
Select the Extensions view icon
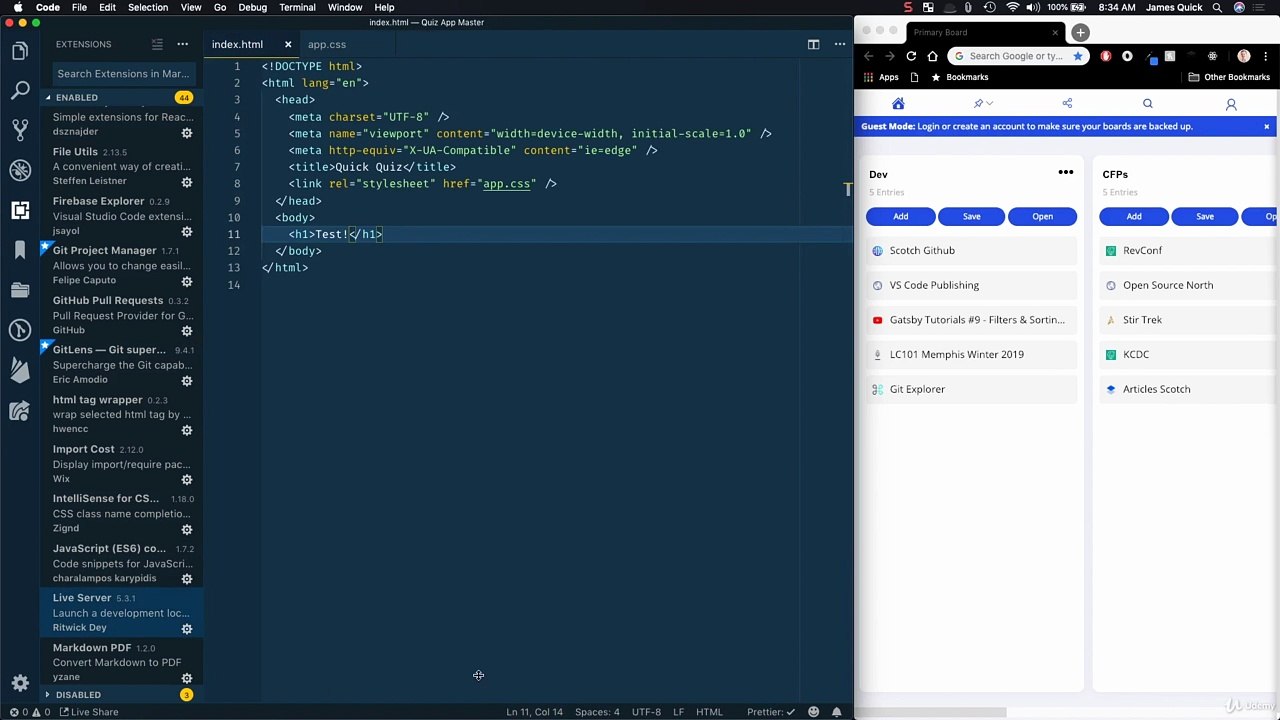coord(20,210)
